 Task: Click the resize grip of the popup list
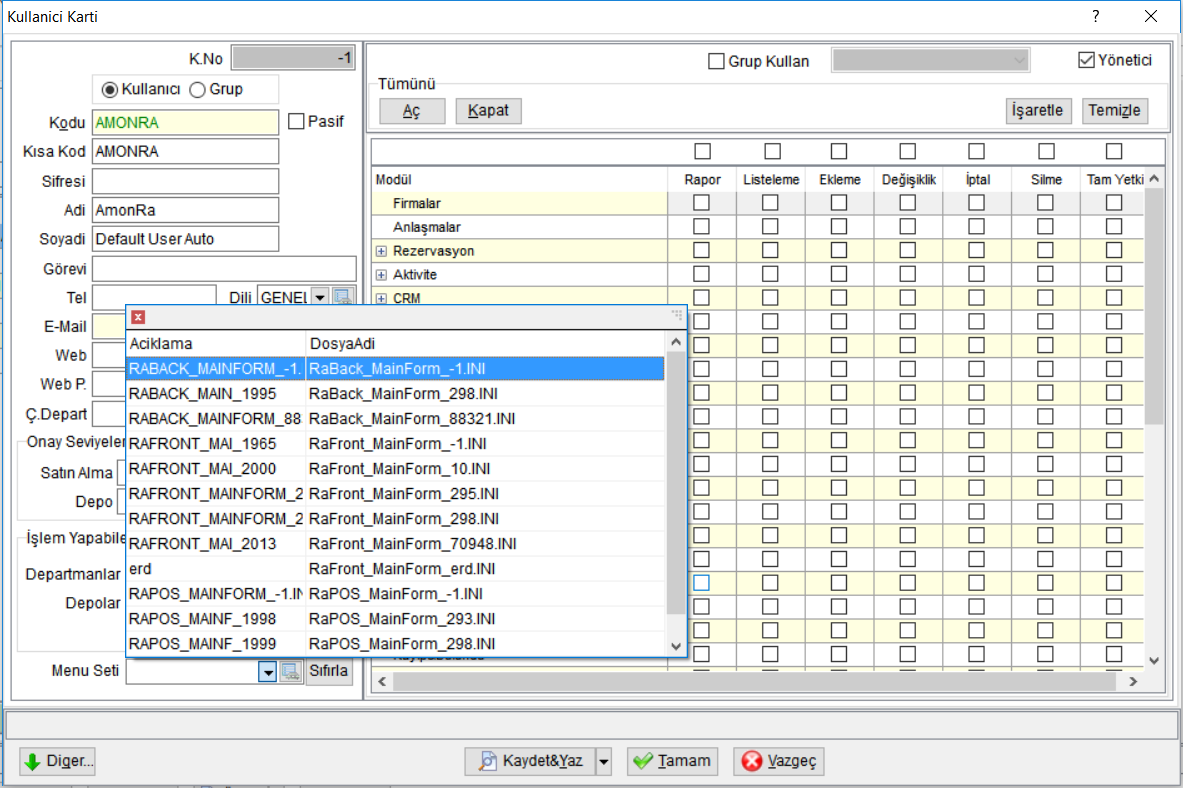pyautogui.click(x=677, y=316)
